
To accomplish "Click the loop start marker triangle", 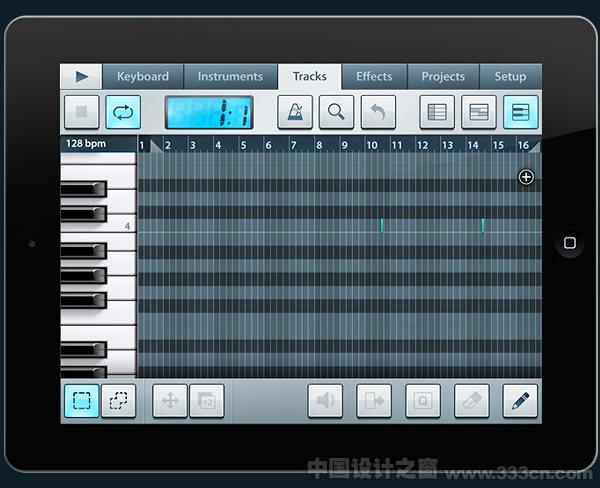I will pyautogui.click(x=156, y=146).
